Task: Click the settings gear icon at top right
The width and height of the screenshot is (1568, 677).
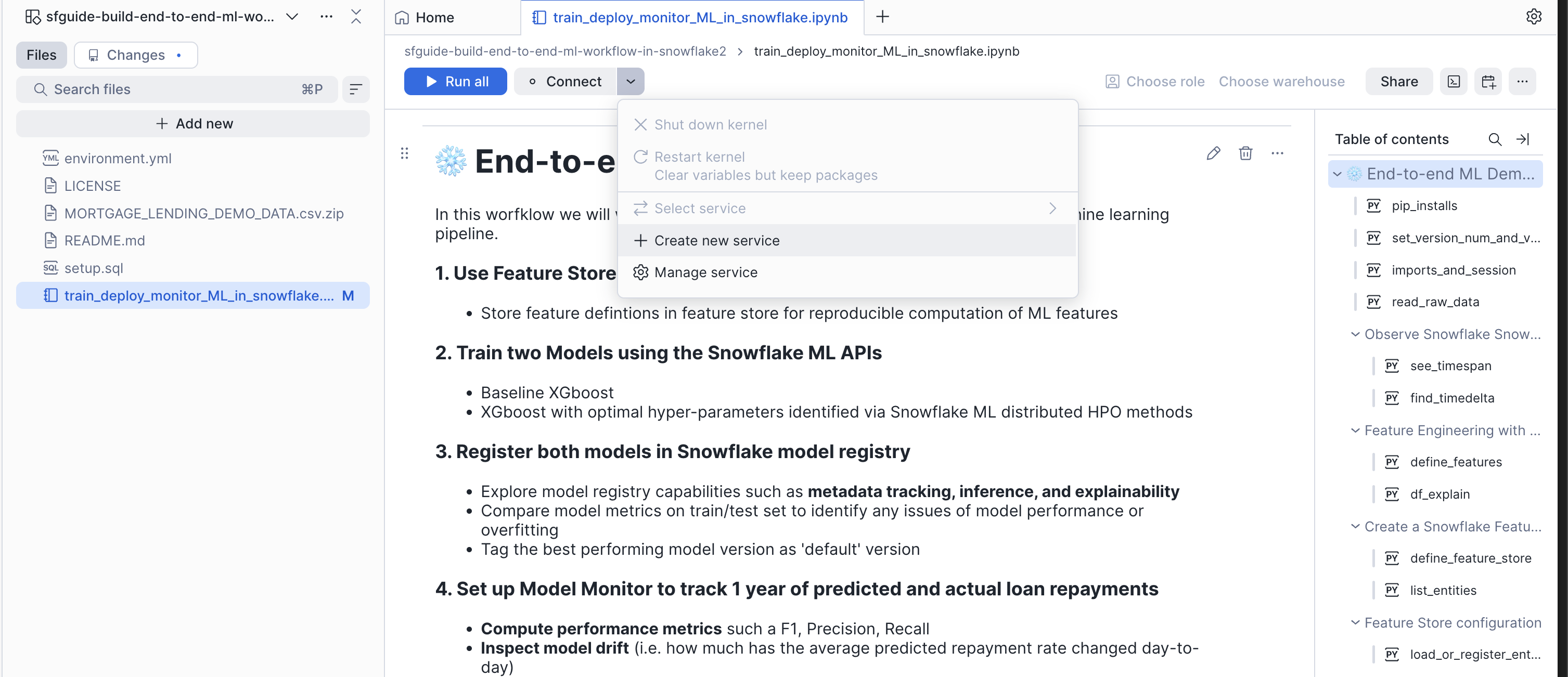Action: pyautogui.click(x=1533, y=17)
